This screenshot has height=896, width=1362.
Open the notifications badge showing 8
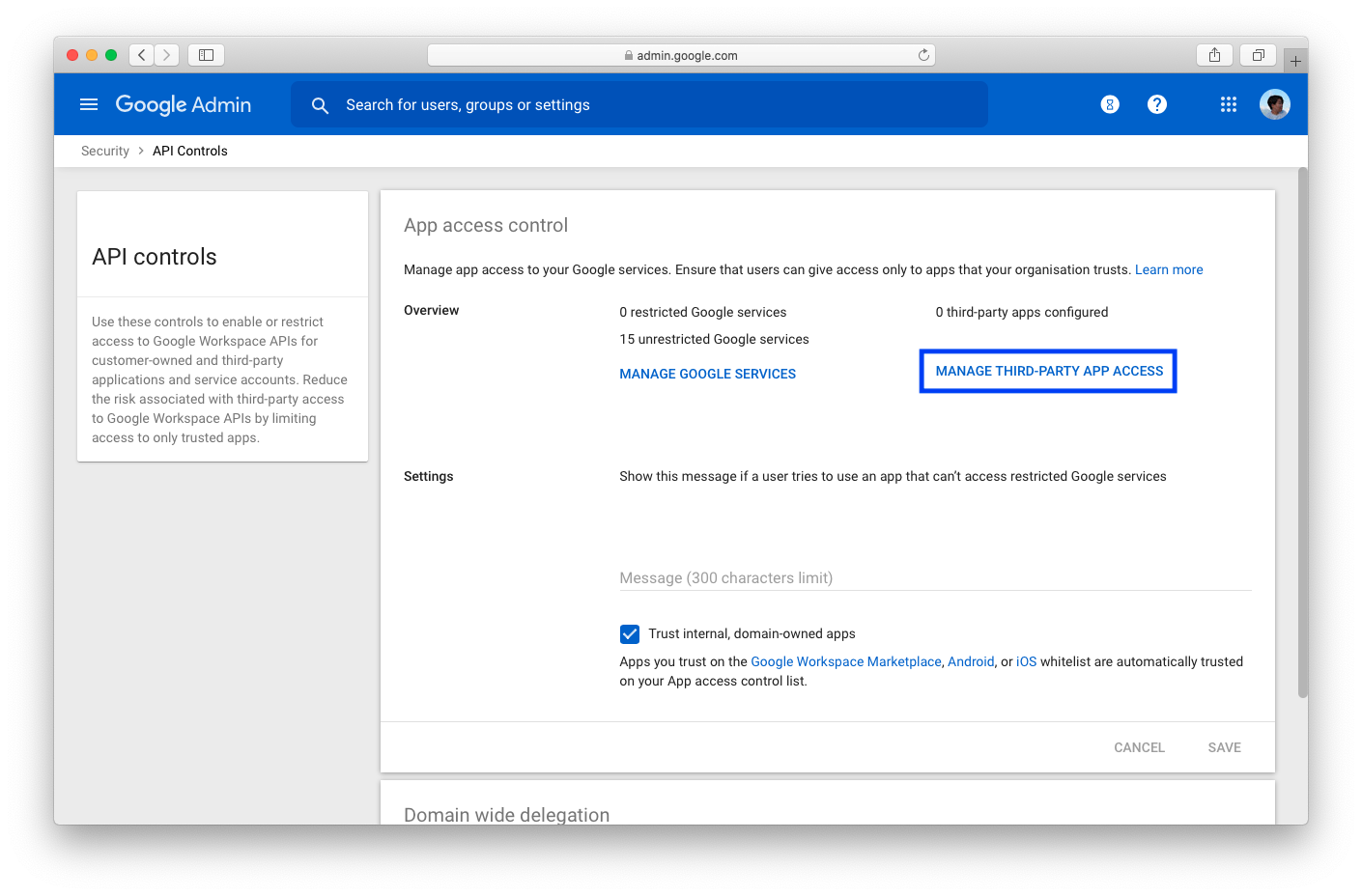pyautogui.click(x=1109, y=104)
